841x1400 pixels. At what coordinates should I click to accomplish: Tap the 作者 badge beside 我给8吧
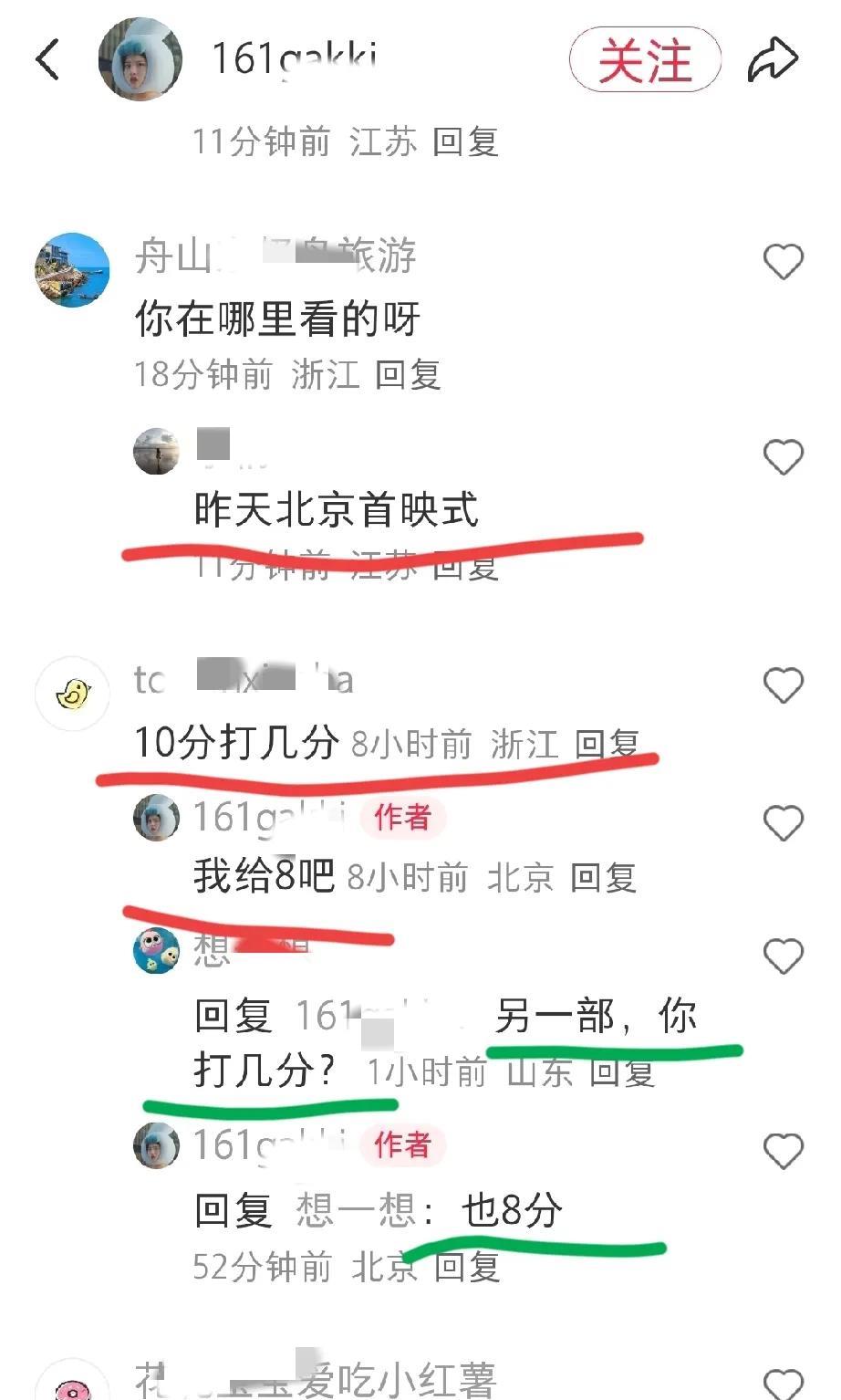[x=402, y=817]
